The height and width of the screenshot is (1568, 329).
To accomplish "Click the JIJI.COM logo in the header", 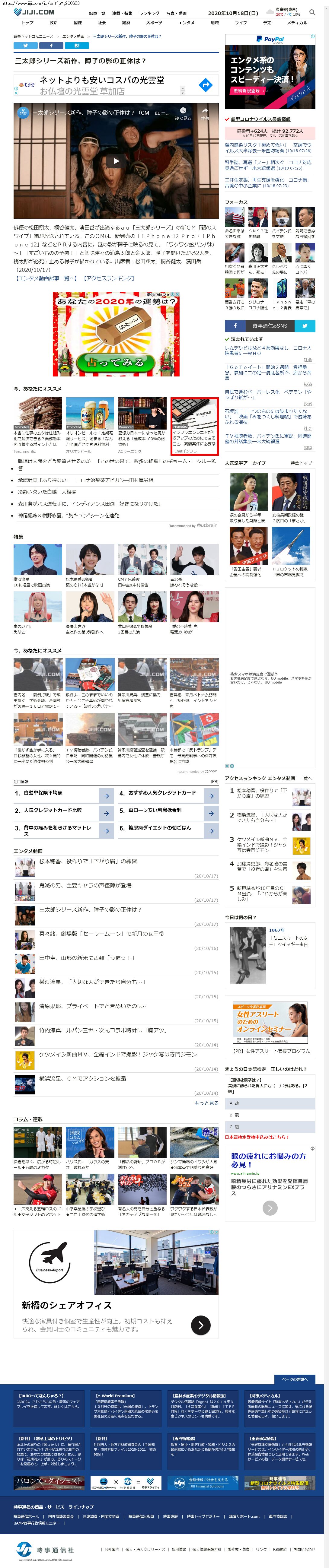I will coord(34,12).
